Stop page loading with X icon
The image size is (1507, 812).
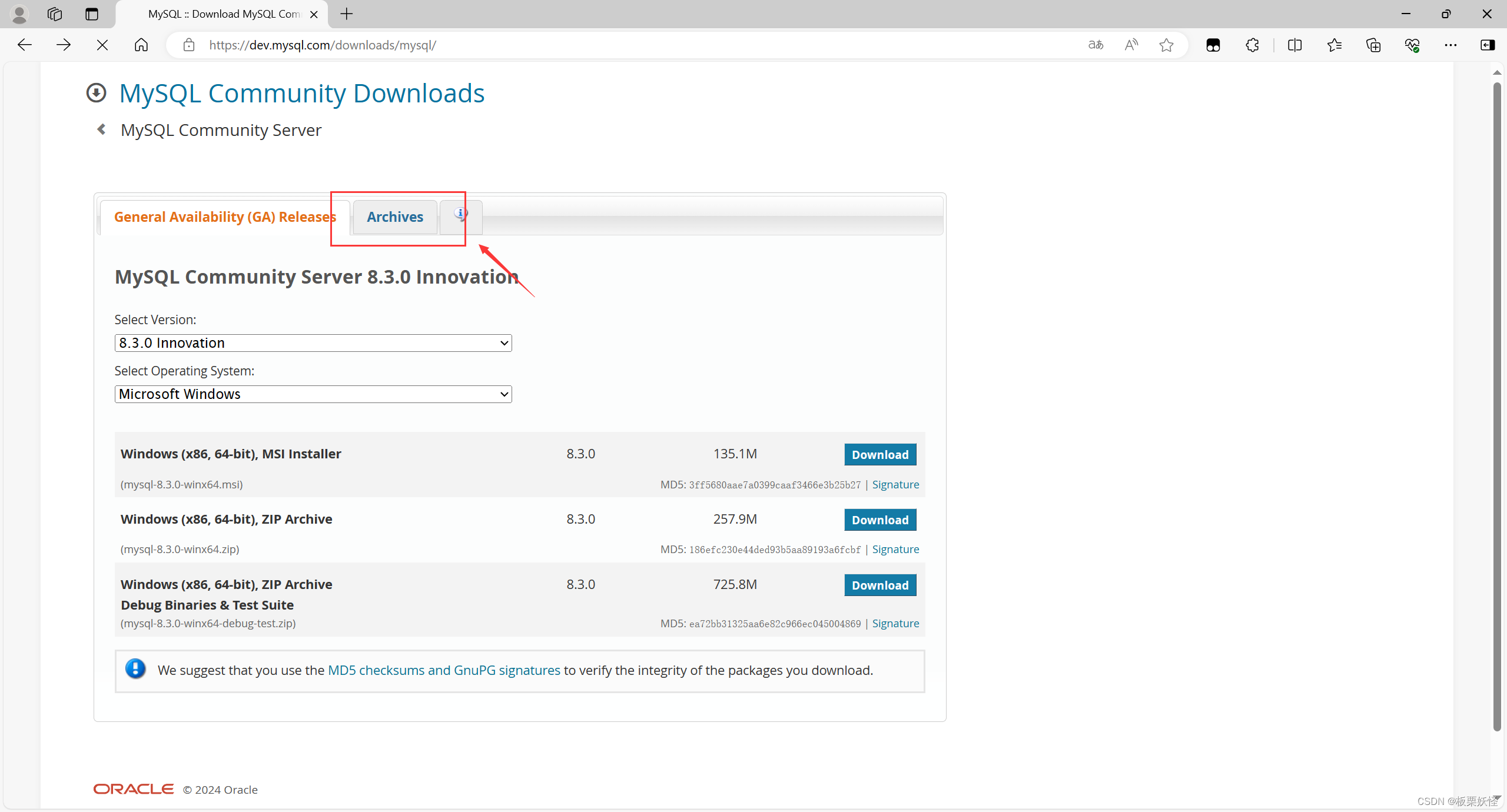tap(102, 45)
